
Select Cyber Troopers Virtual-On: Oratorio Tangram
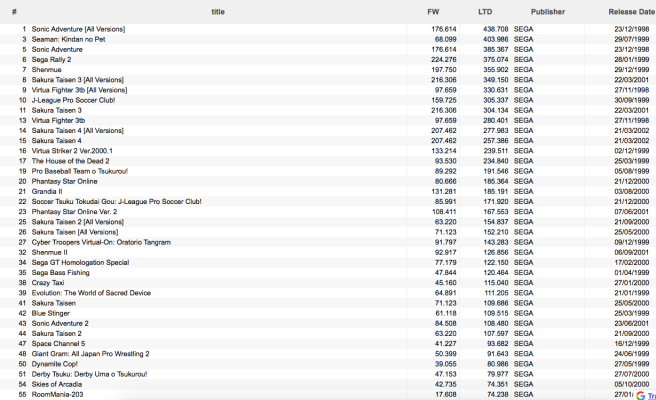click(x=101, y=242)
